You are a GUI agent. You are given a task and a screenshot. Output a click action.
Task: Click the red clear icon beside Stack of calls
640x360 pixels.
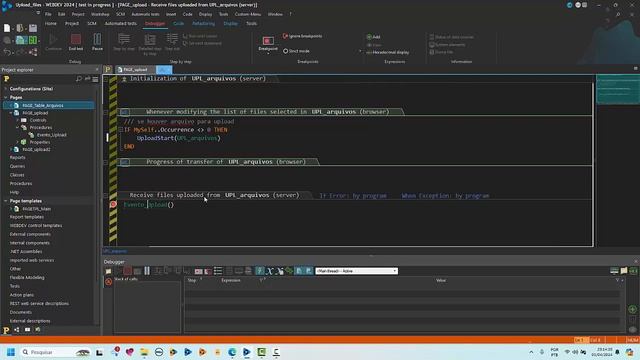[108, 282]
